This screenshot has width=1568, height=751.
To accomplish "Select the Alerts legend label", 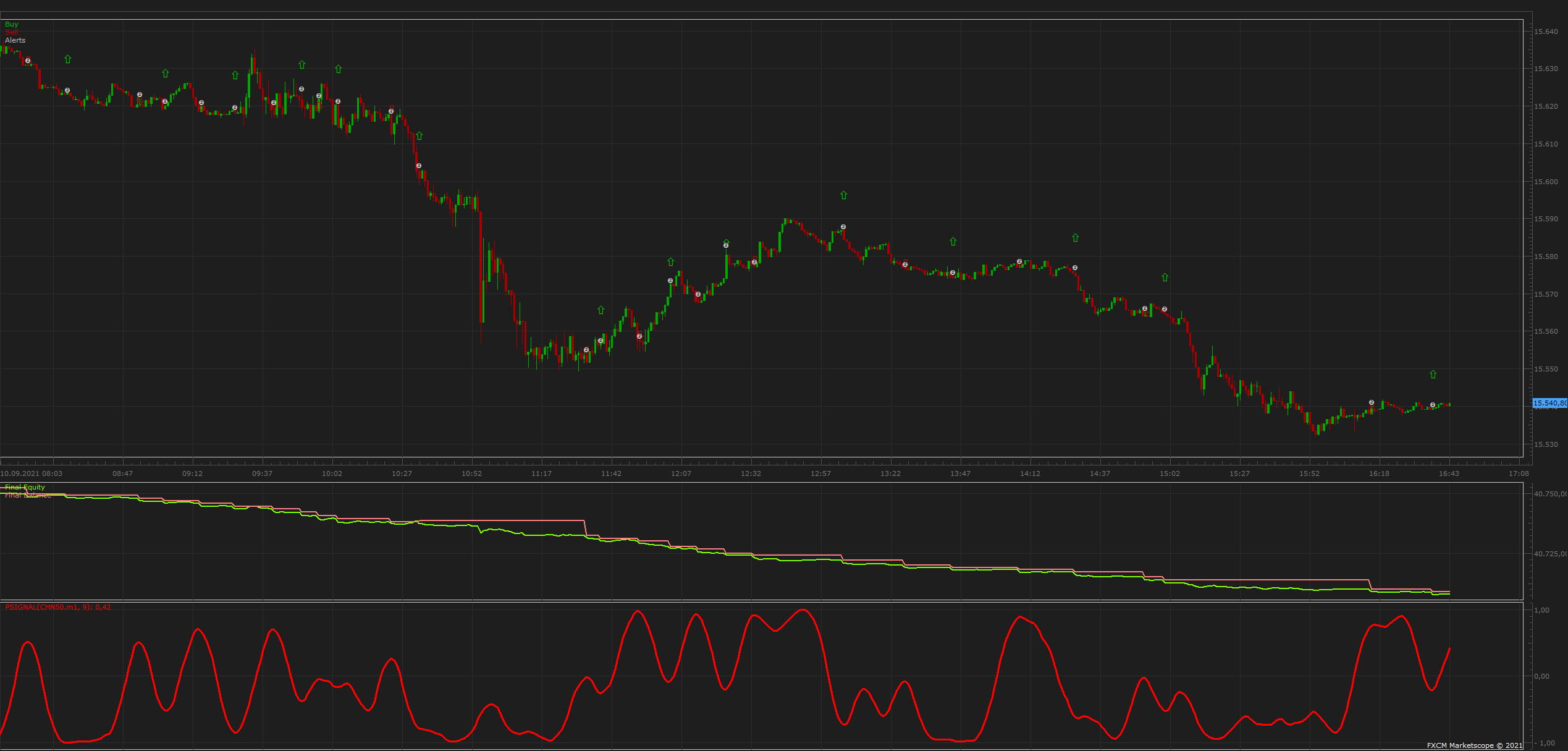I will [x=15, y=40].
